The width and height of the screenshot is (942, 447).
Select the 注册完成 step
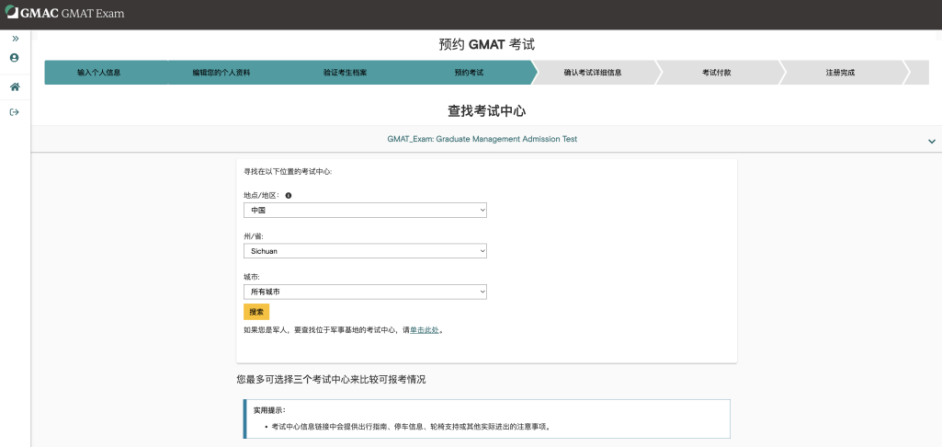(x=840, y=72)
